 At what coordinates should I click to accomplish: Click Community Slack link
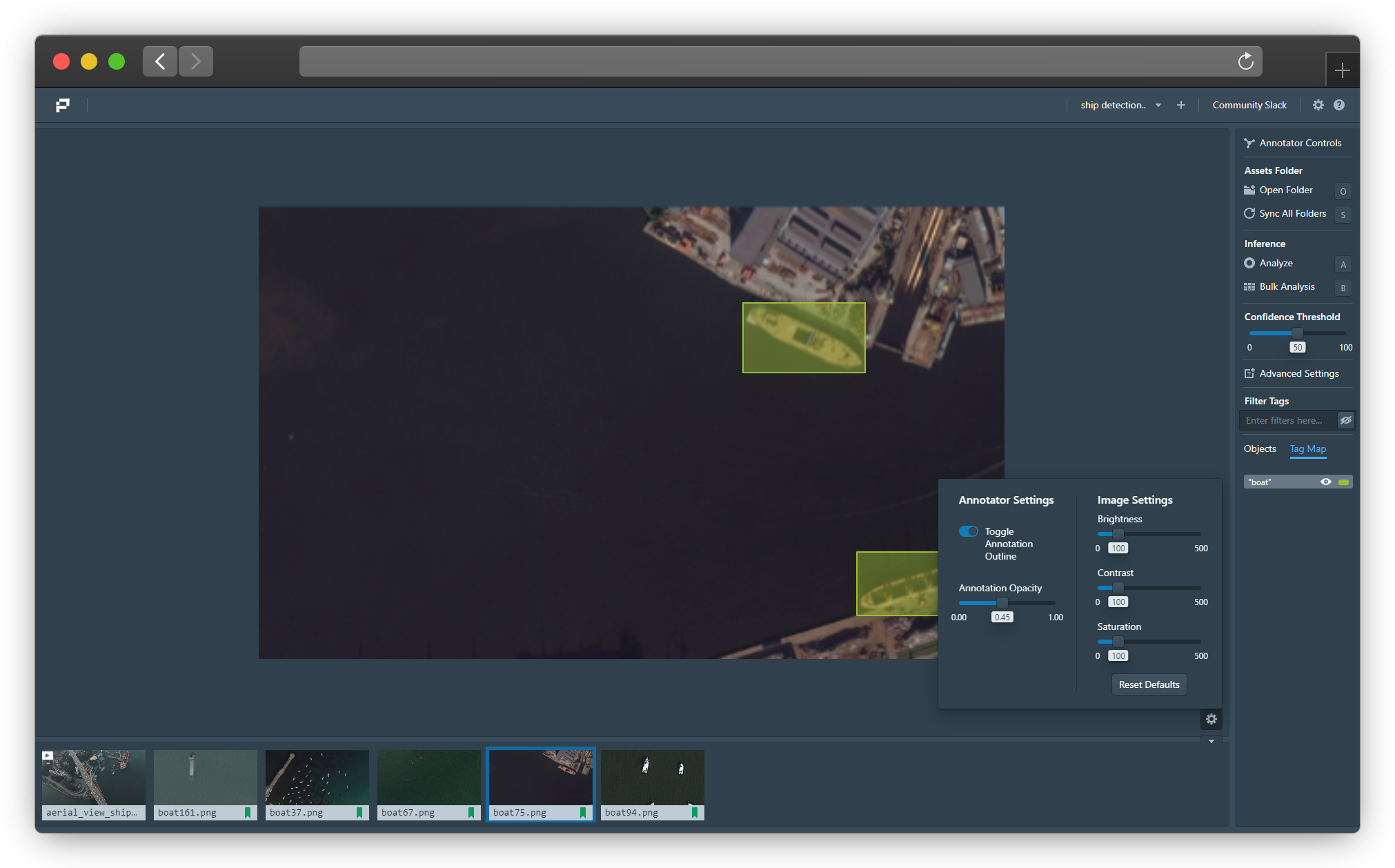[x=1249, y=105]
